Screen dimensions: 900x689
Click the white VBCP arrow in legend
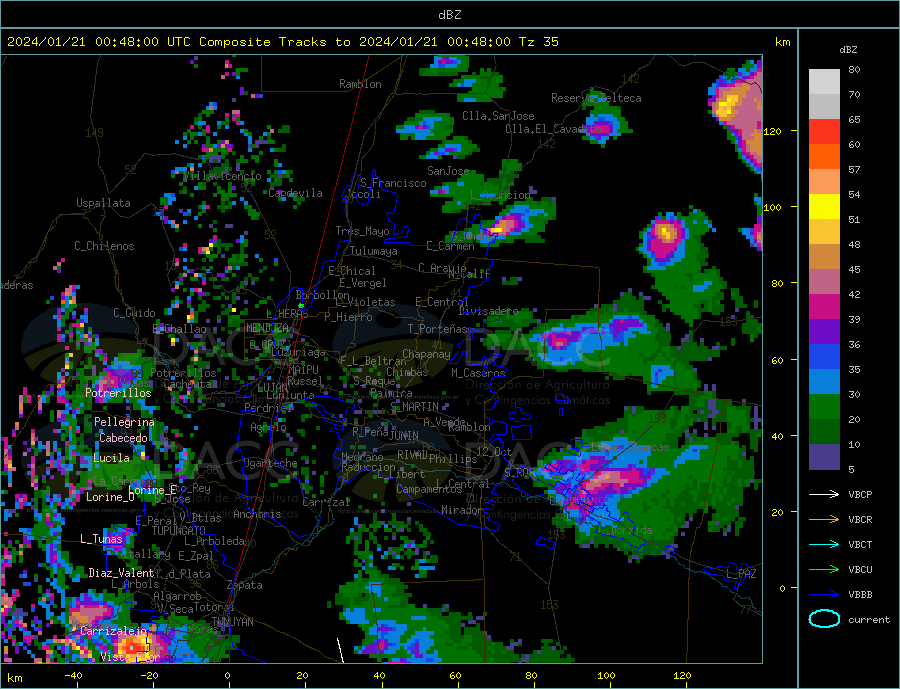click(x=824, y=494)
